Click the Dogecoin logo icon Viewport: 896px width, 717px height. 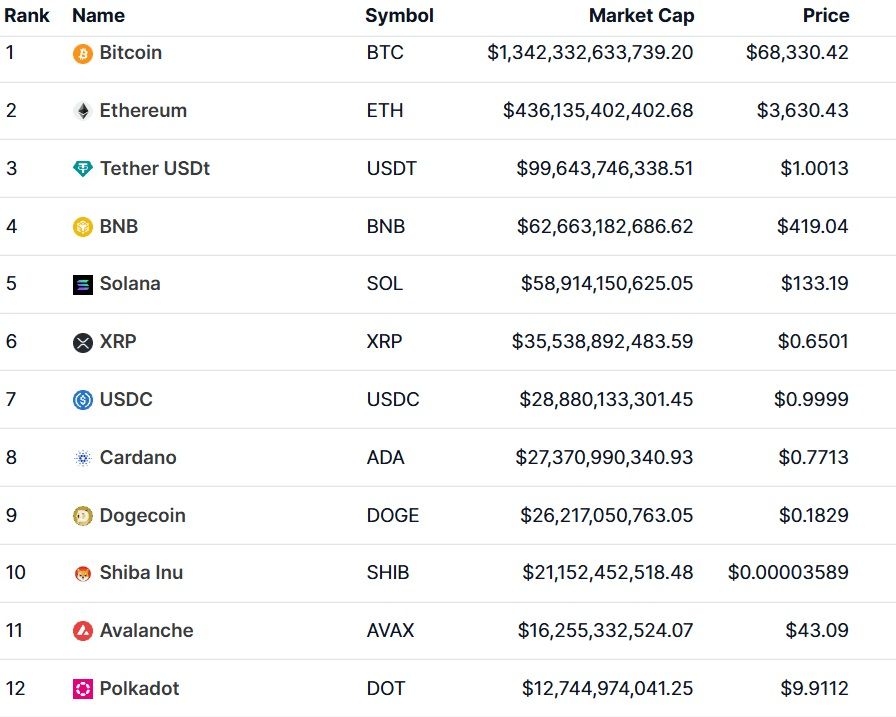83,516
